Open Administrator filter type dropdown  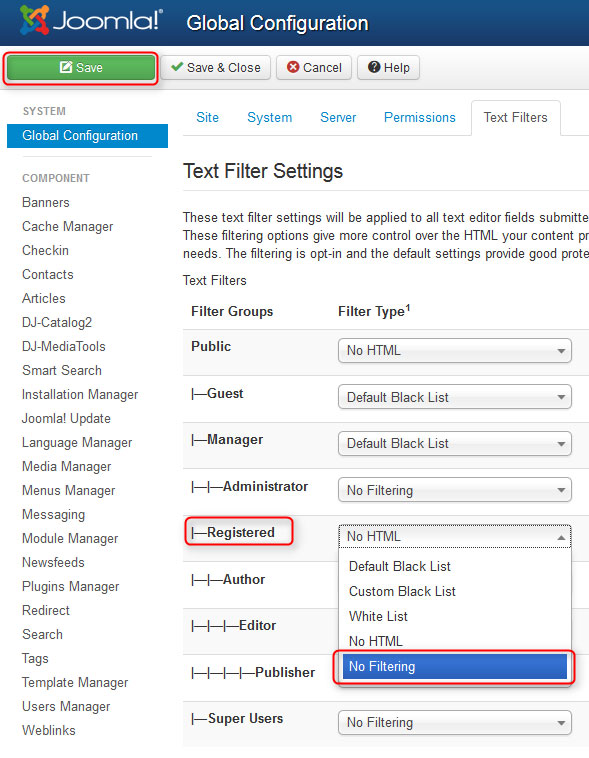455,490
